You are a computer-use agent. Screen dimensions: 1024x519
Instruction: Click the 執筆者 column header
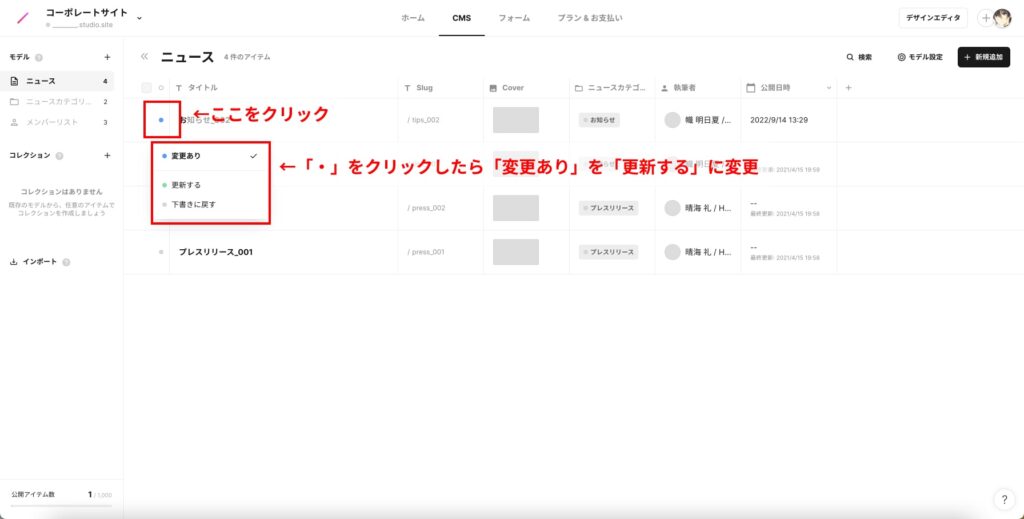(x=679, y=87)
